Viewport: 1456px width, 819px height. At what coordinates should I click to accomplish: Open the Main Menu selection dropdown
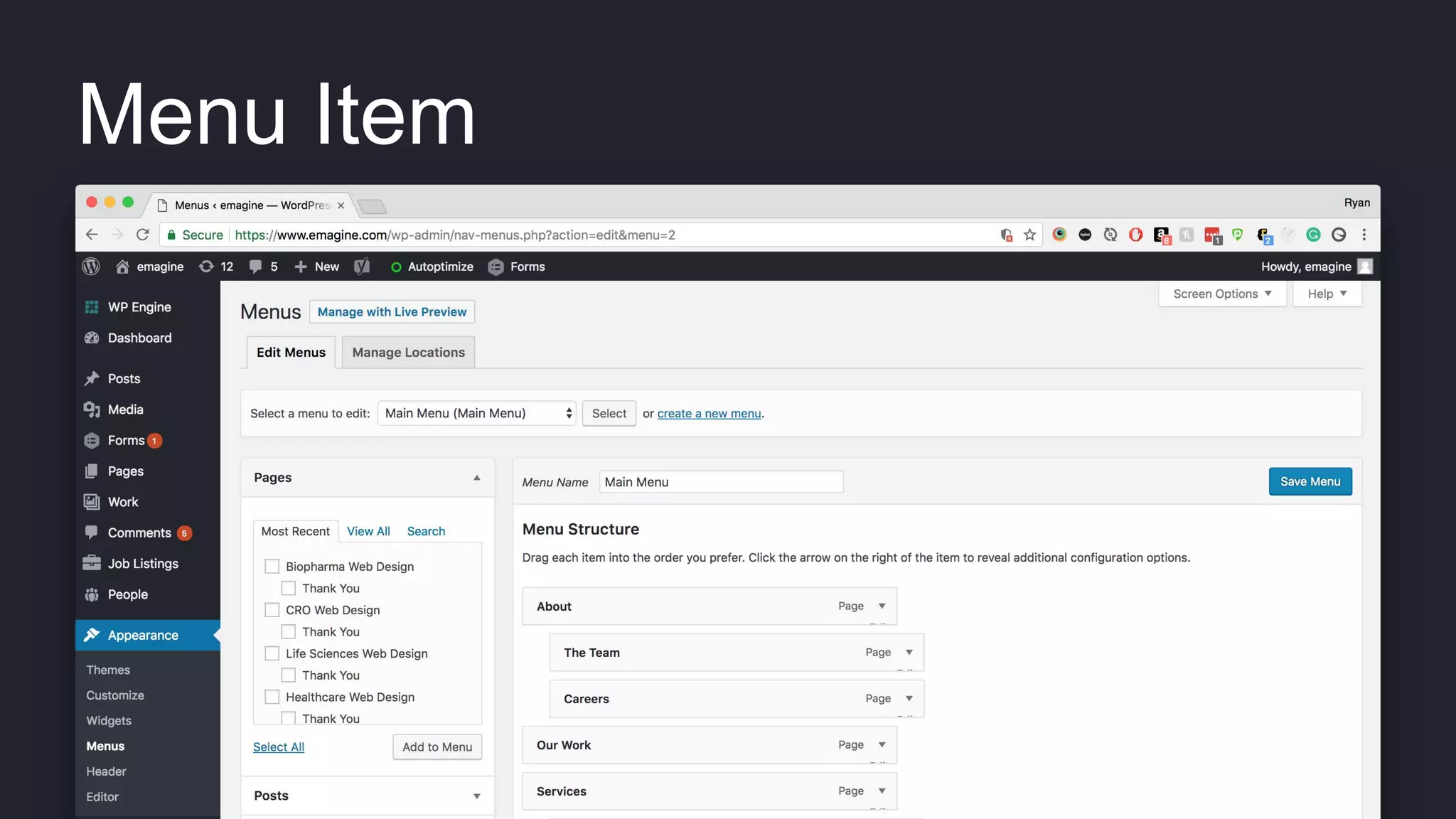click(x=476, y=413)
